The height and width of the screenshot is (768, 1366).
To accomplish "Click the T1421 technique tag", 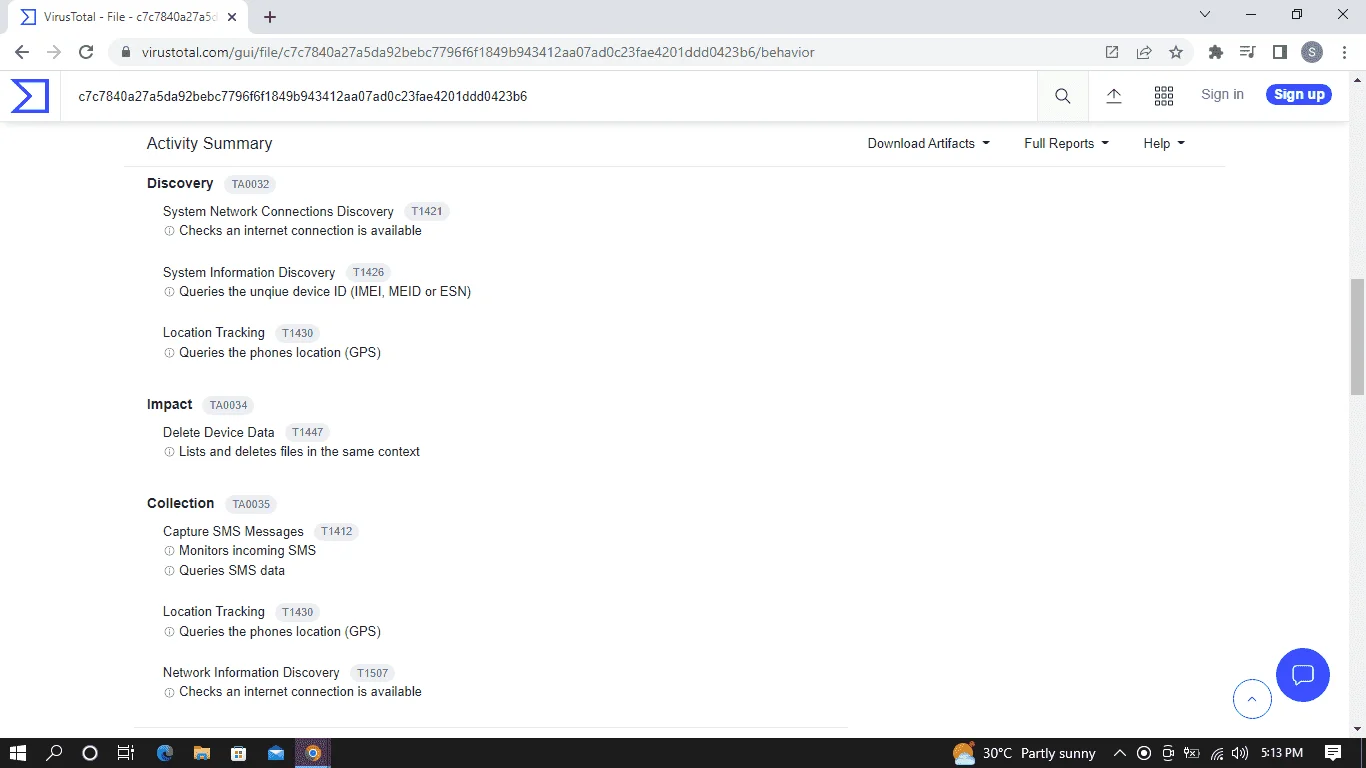I will (x=427, y=212).
